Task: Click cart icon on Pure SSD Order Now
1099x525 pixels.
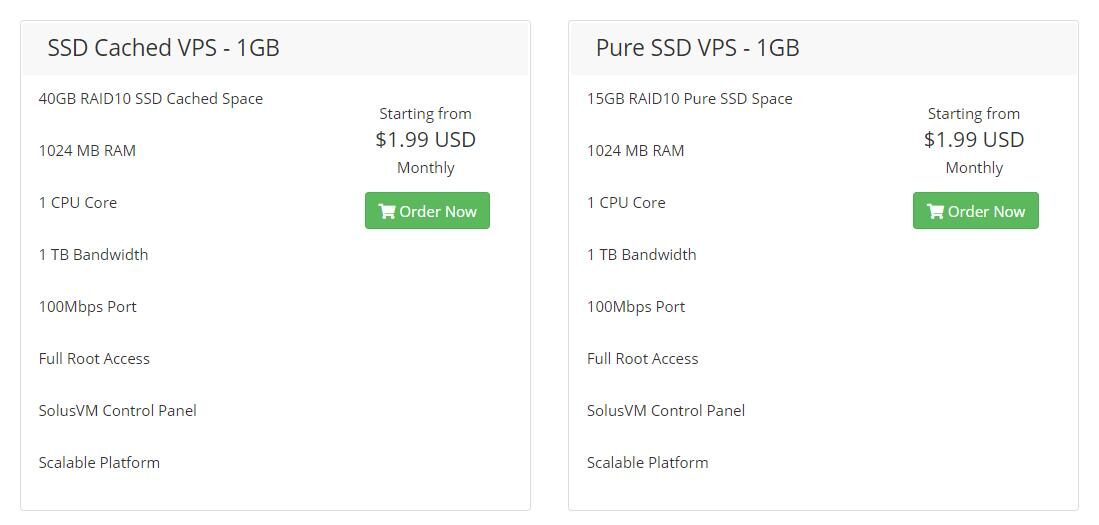Action: point(935,211)
